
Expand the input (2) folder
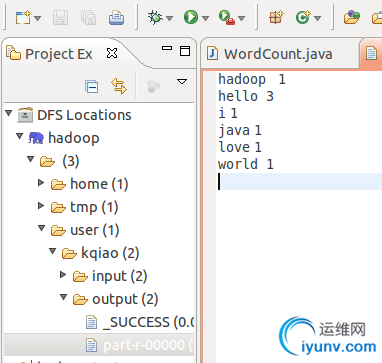click(x=63, y=275)
